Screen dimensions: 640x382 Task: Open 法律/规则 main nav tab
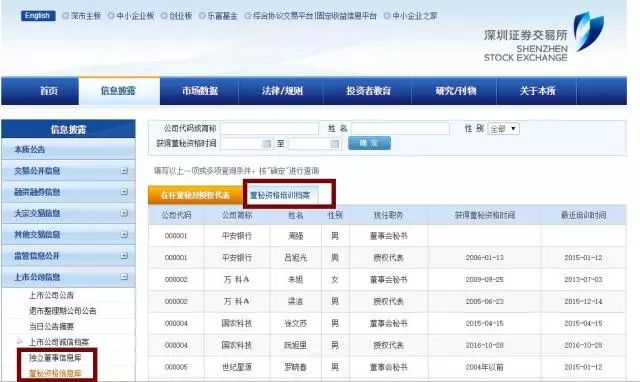point(282,91)
